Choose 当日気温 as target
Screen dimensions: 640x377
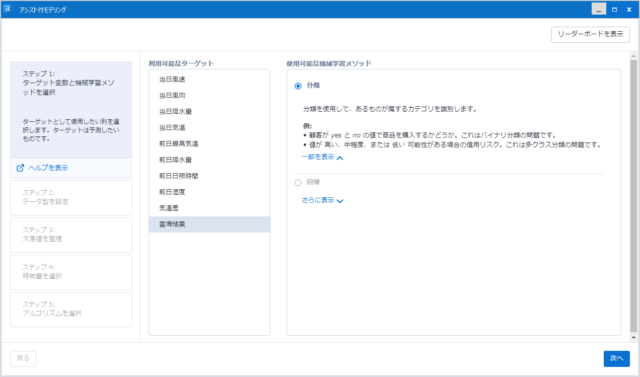point(209,127)
